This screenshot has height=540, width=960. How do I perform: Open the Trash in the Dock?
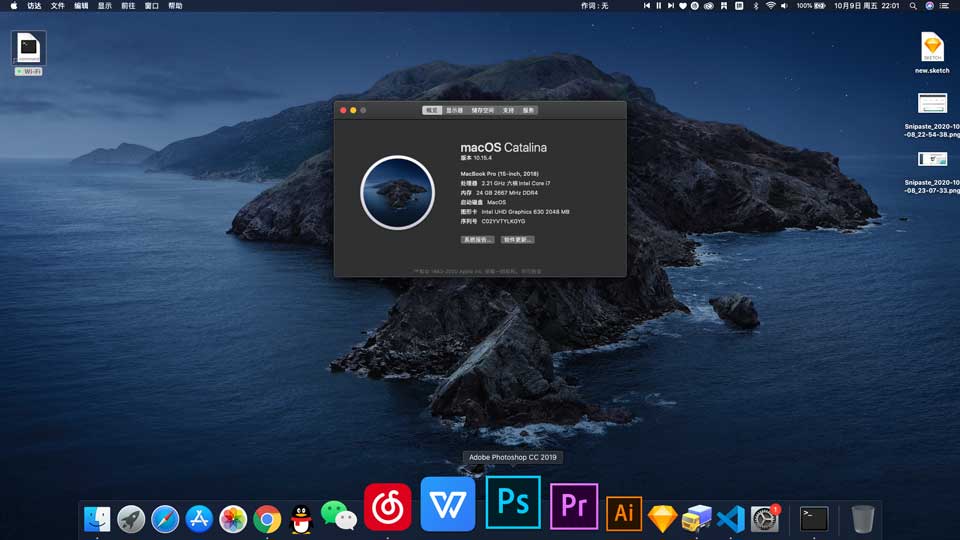click(863, 519)
